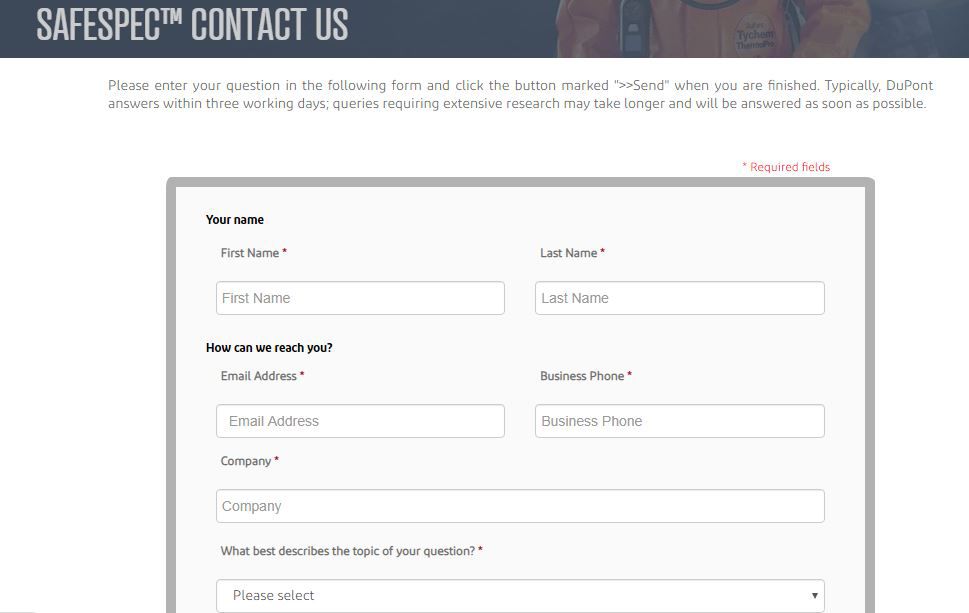Viewport: 969px width, 613px height.
Task: Click the First Name input field
Action: 360,298
